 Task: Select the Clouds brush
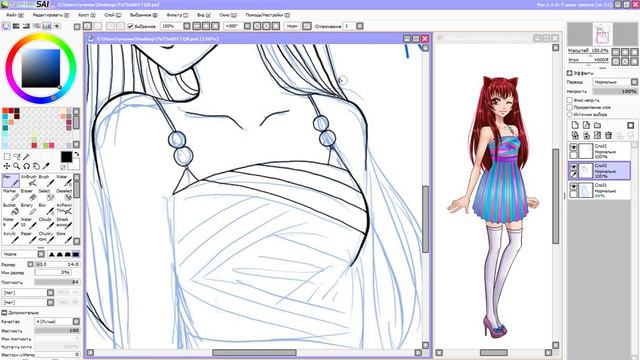coord(46,223)
